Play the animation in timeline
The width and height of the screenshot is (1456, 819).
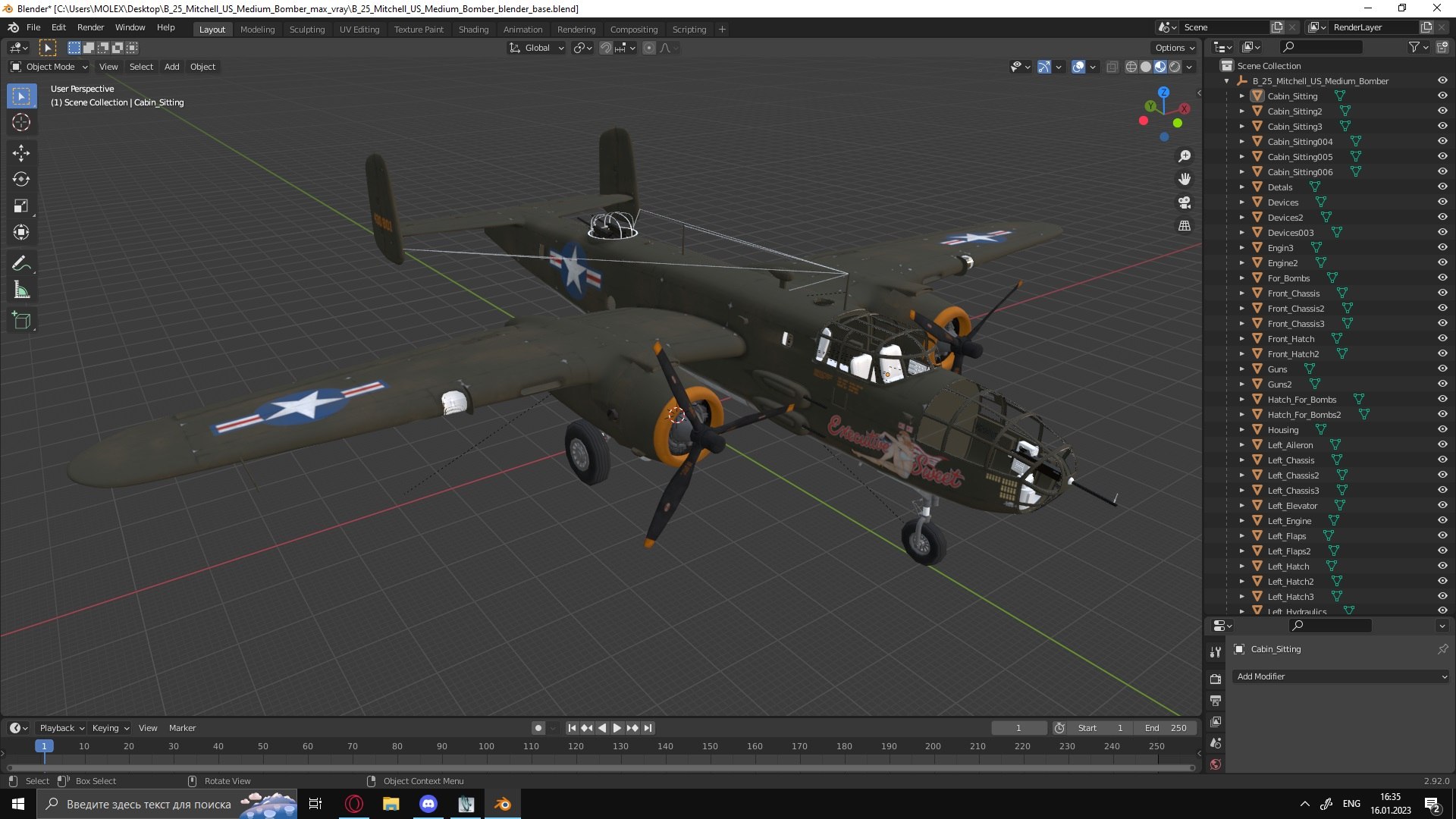pos(617,728)
